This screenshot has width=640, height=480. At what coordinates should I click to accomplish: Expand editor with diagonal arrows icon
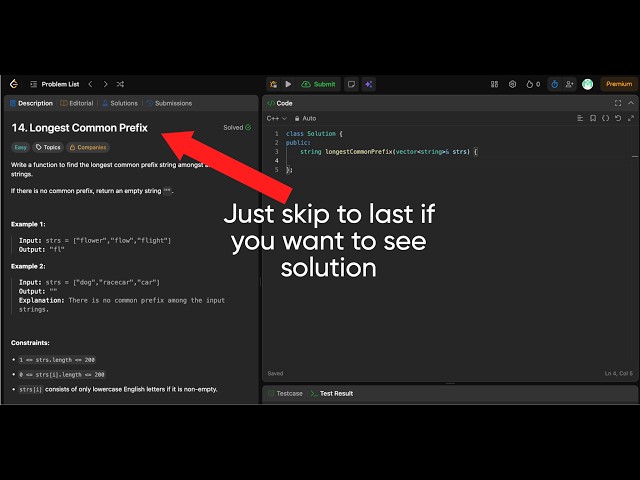click(631, 118)
